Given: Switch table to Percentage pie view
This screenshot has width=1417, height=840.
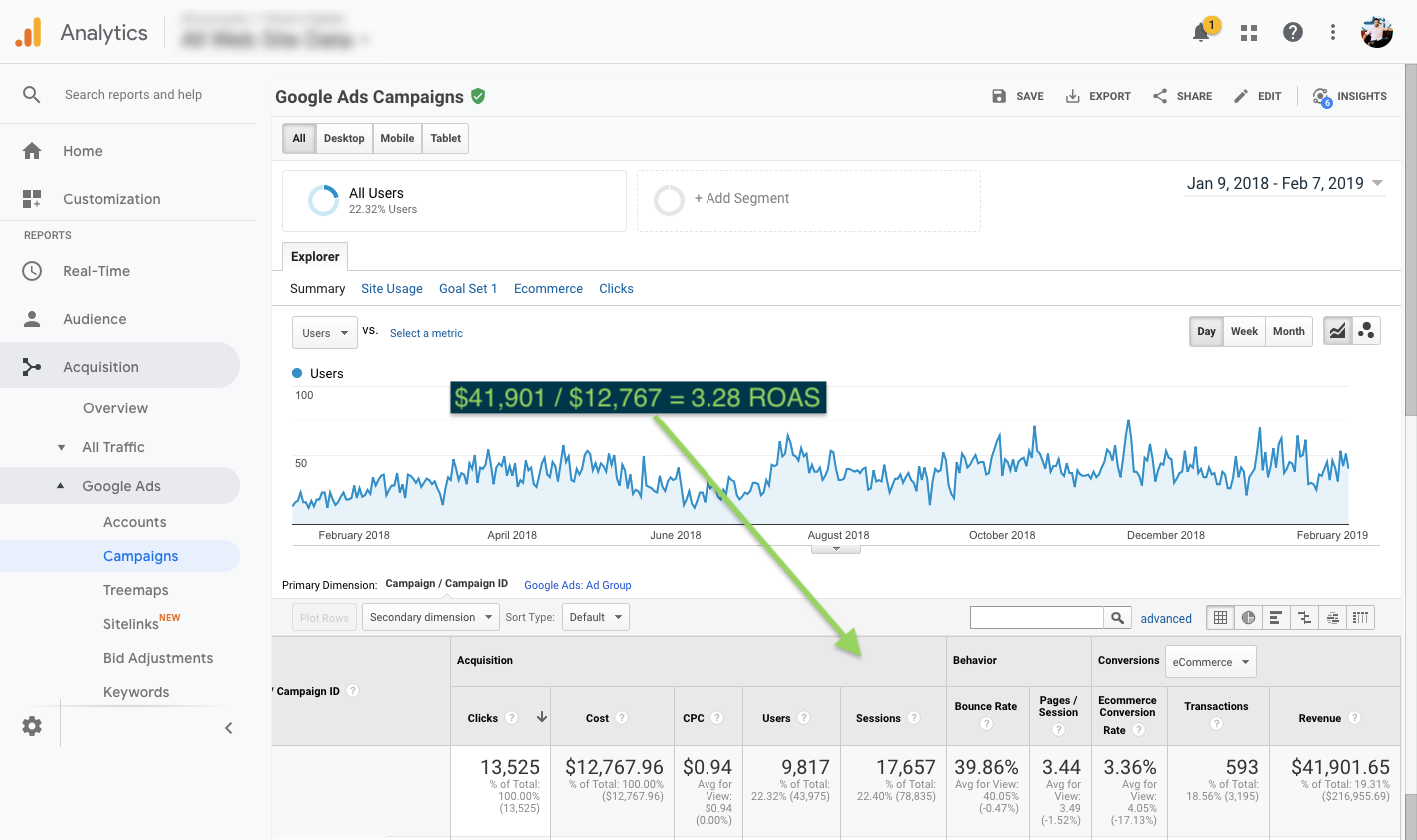Looking at the screenshot, I should (1248, 618).
